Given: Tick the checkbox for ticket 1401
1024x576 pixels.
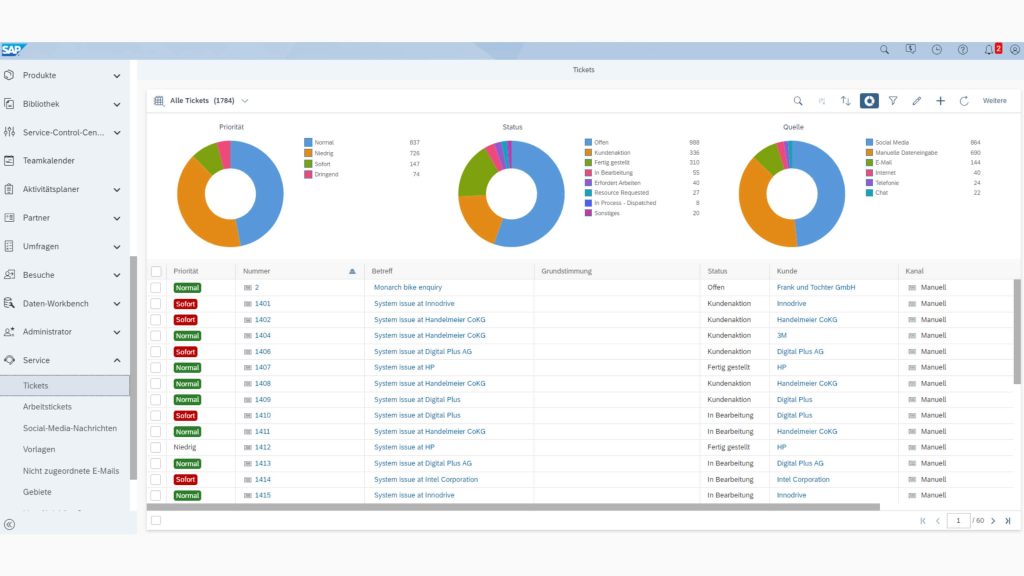Looking at the screenshot, I should pyautogui.click(x=156, y=303).
